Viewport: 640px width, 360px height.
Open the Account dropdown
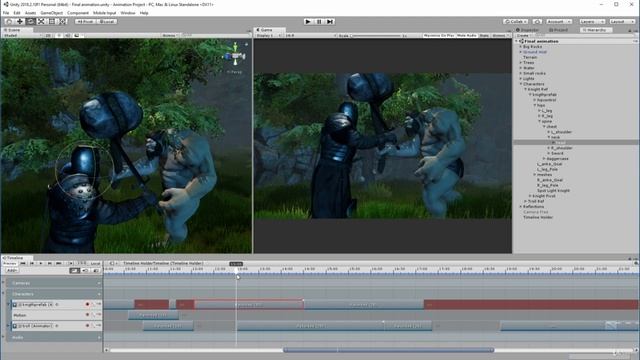click(x=558, y=21)
